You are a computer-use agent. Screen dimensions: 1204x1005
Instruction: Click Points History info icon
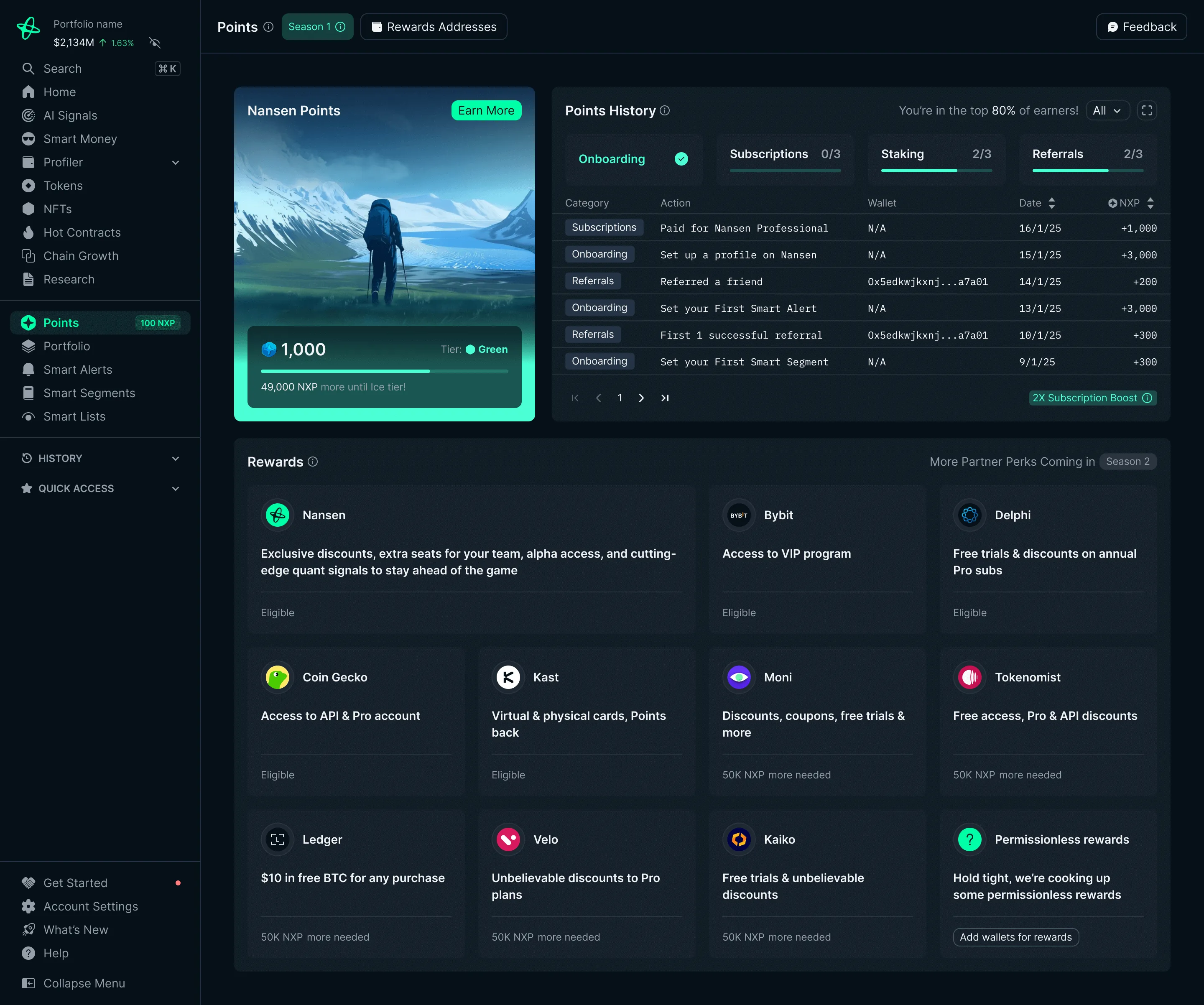coord(665,111)
